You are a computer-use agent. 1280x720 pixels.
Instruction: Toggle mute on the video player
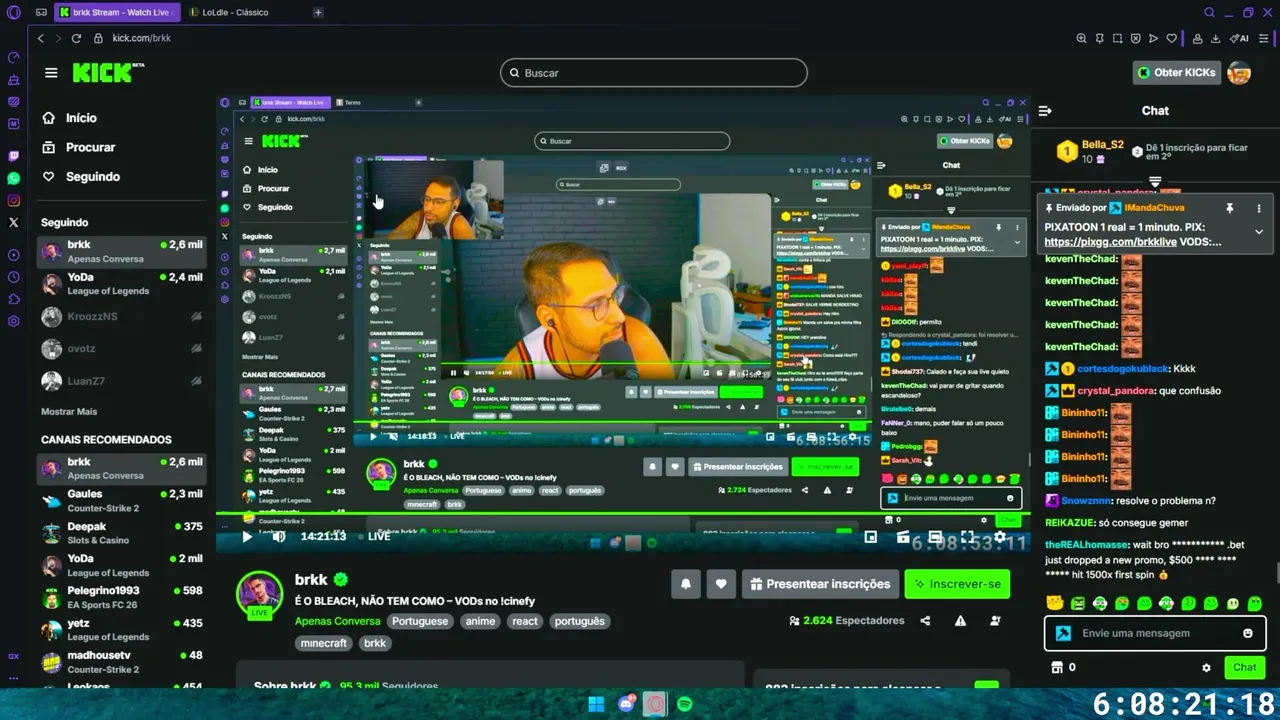tap(279, 536)
